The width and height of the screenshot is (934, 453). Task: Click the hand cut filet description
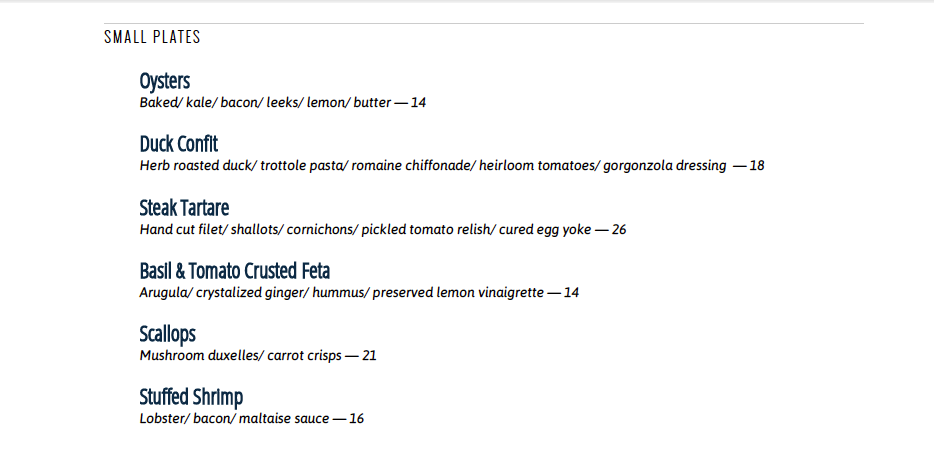tap(365, 230)
